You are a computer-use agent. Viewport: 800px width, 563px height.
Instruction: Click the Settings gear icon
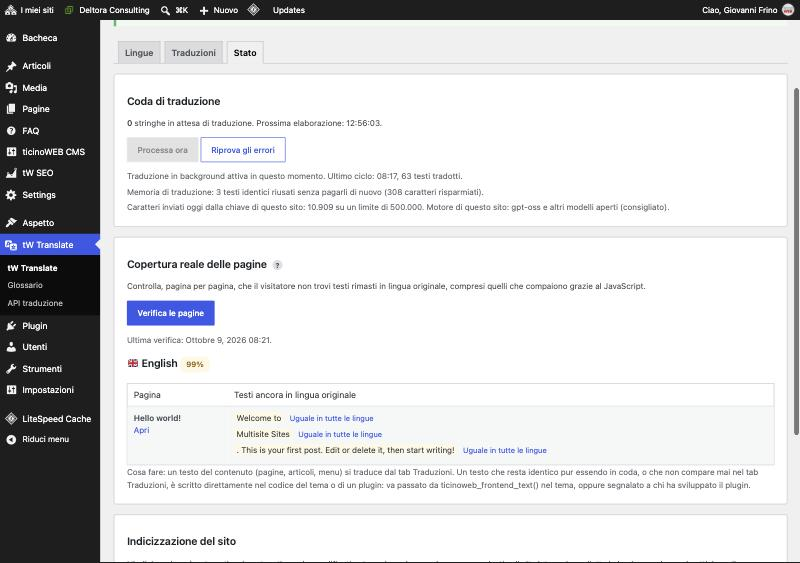point(11,195)
